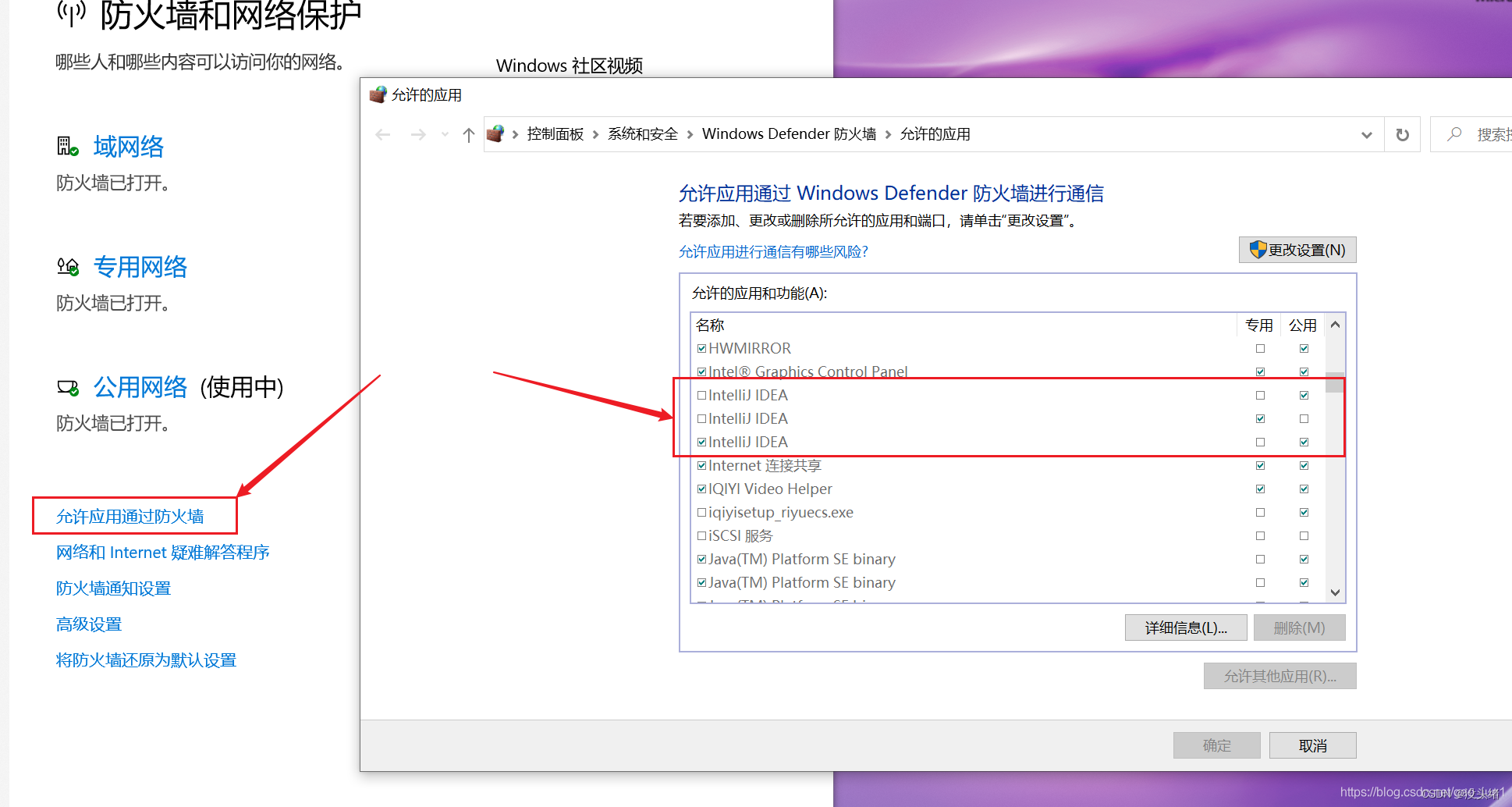The height and width of the screenshot is (807, 1512).
Task: Click 公用 column header
Action: [1303, 325]
